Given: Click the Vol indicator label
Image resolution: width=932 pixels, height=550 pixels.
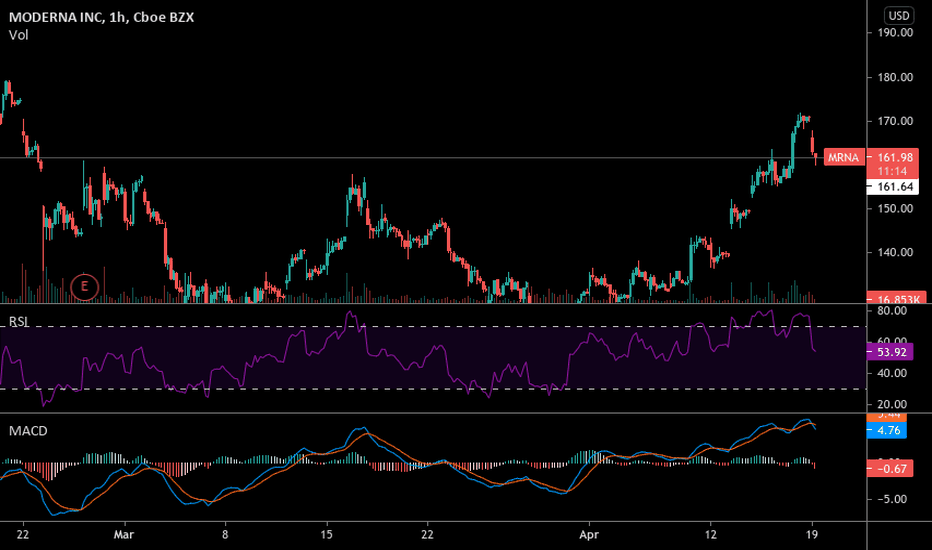Looking at the screenshot, I should click(x=18, y=35).
